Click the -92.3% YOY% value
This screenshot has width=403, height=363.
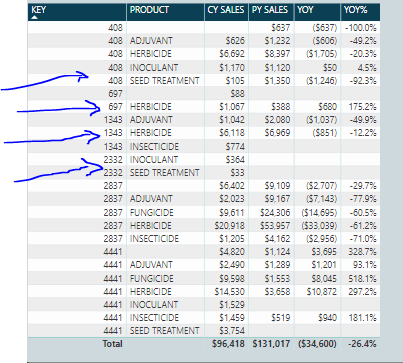(x=363, y=81)
